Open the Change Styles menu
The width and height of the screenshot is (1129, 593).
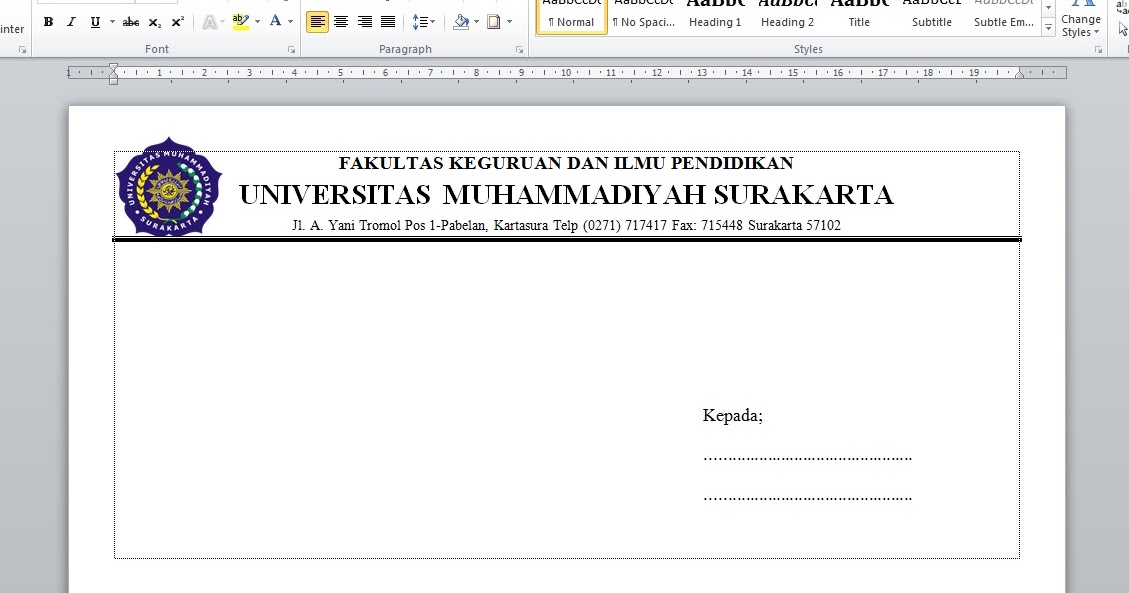1081,20
